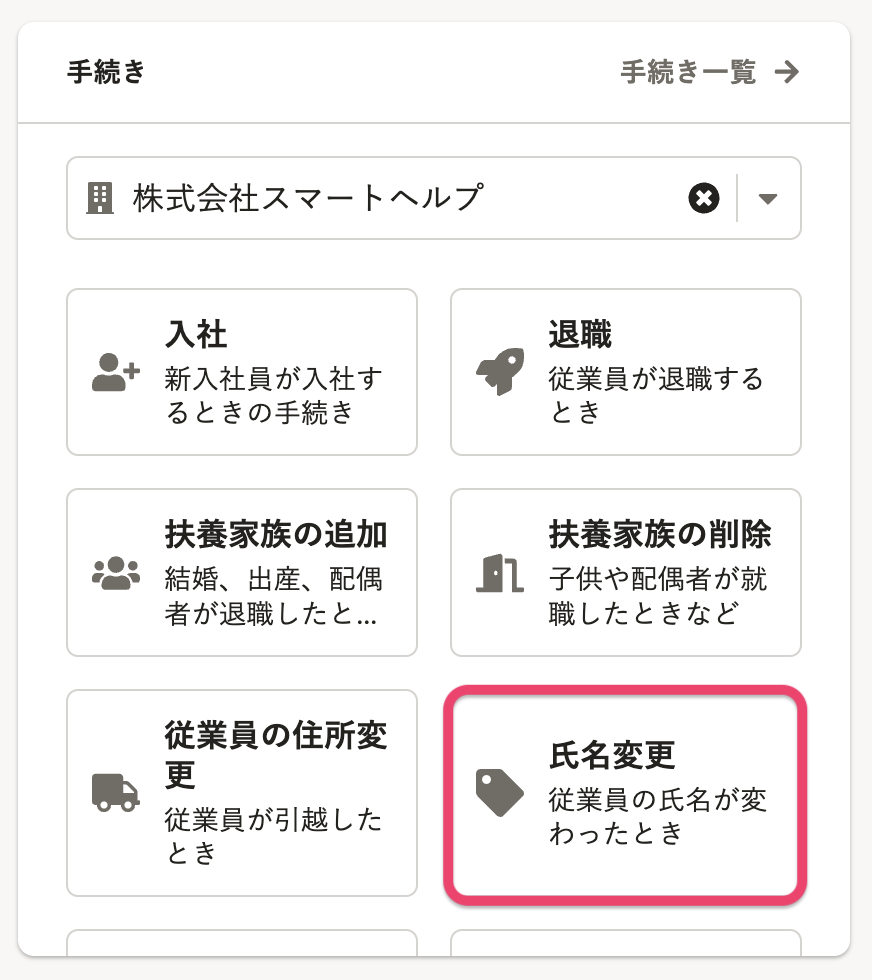Viewport: 872px width, 980px height.
Task: Click the truck icon for 従業員の住所変更
Action: 115,791
